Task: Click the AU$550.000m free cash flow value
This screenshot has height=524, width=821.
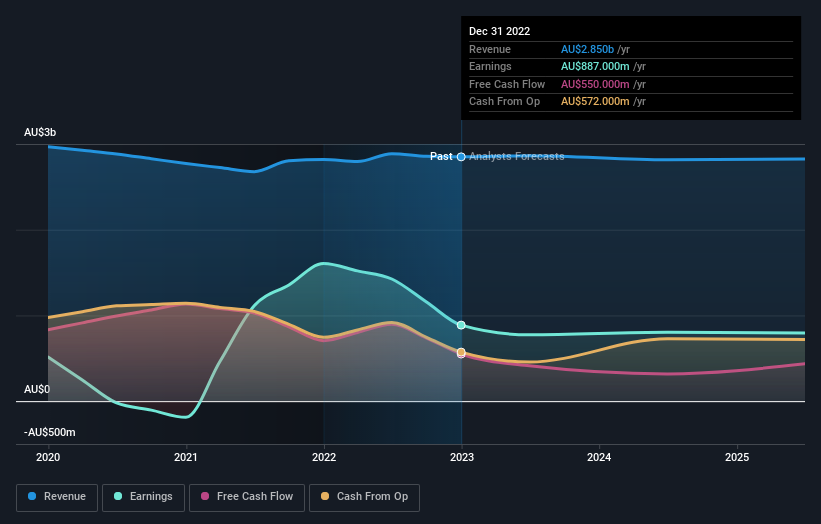Action: [595, 84]
